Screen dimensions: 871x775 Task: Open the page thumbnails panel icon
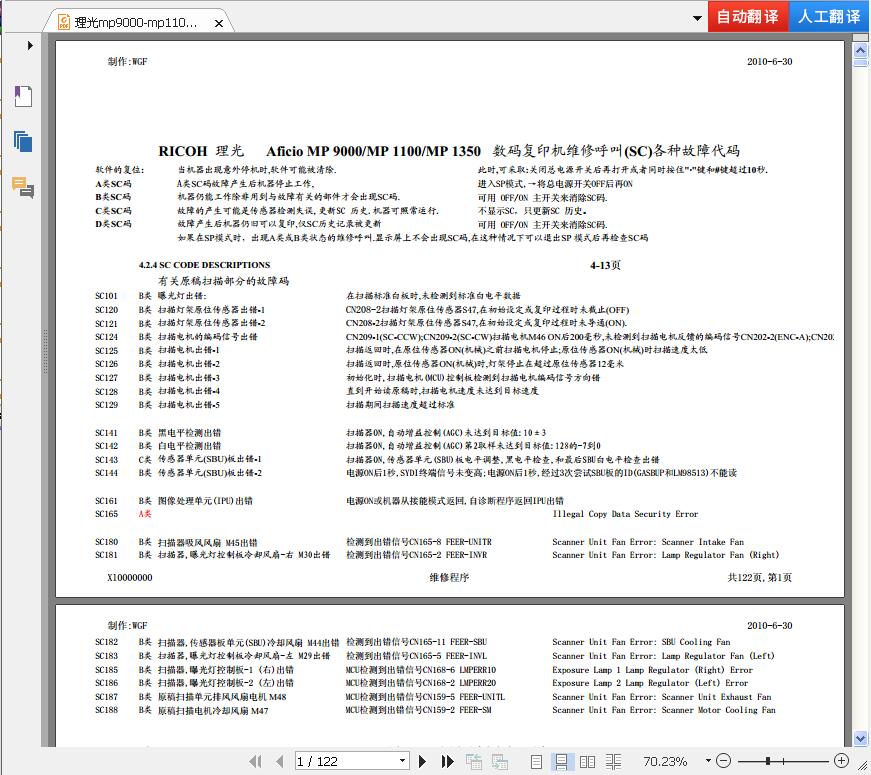click(x=23, y=142)
